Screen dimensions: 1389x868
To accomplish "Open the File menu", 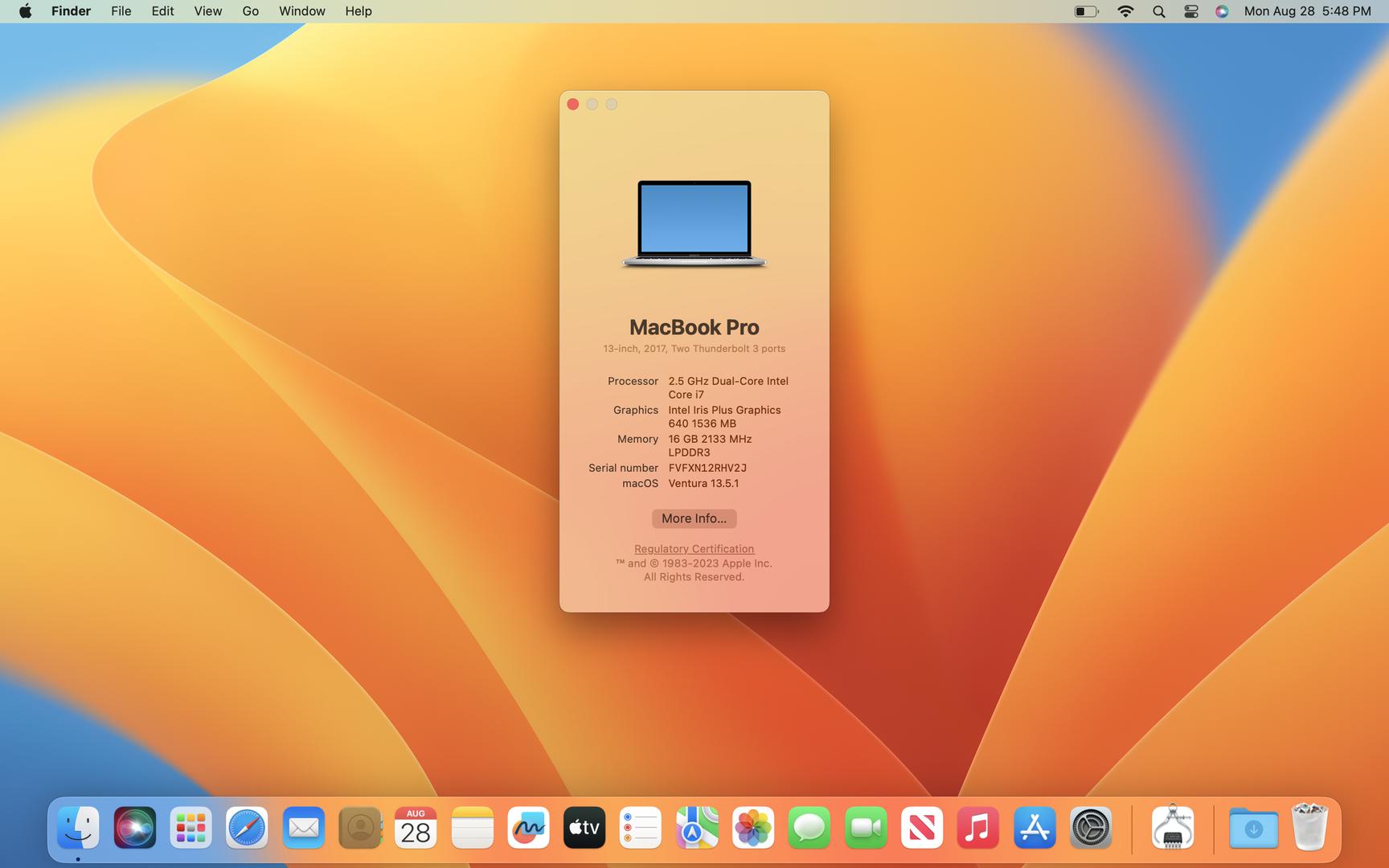I will (x=121, y=11).
